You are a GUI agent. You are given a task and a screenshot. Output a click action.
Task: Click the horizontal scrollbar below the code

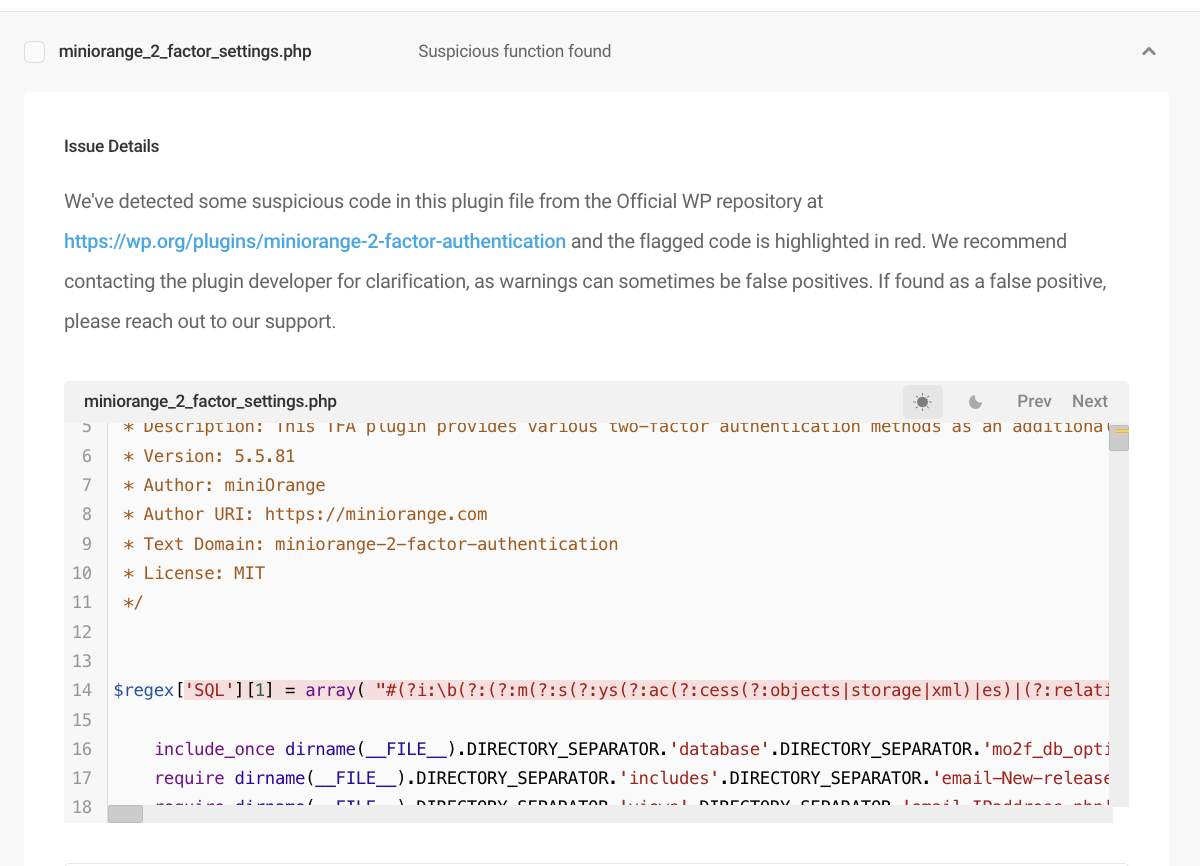pos(124,814)
